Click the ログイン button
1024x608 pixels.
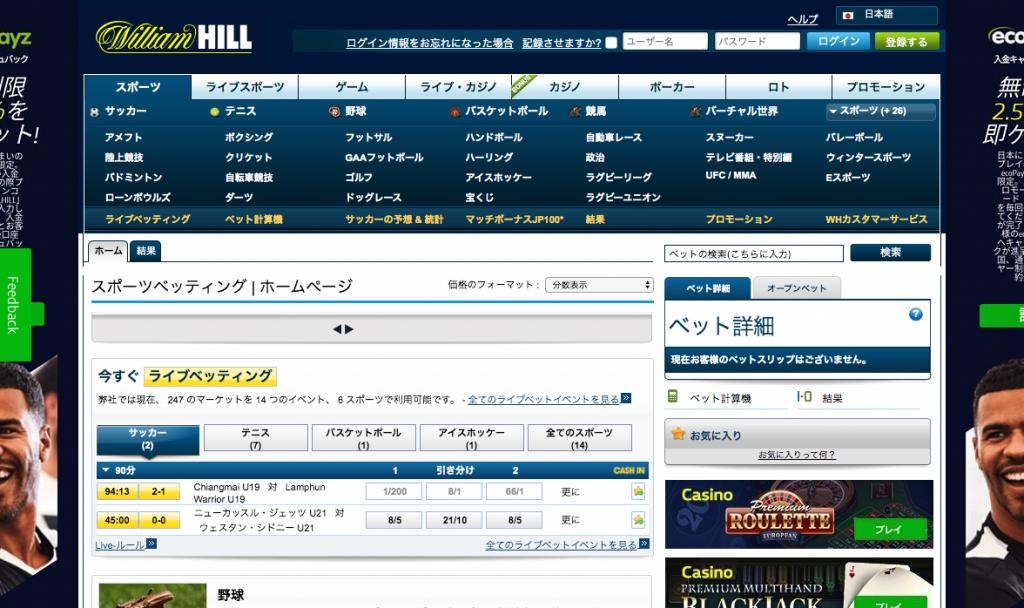[839, 41]
